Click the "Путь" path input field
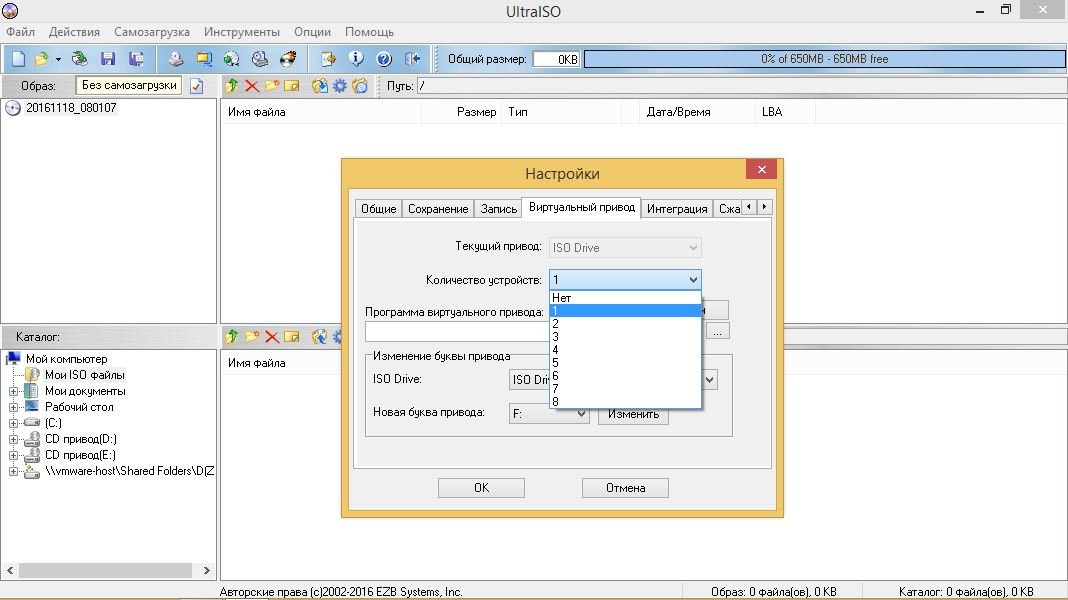The width and height of the screenshot is (1068, 600). [740, 86]
